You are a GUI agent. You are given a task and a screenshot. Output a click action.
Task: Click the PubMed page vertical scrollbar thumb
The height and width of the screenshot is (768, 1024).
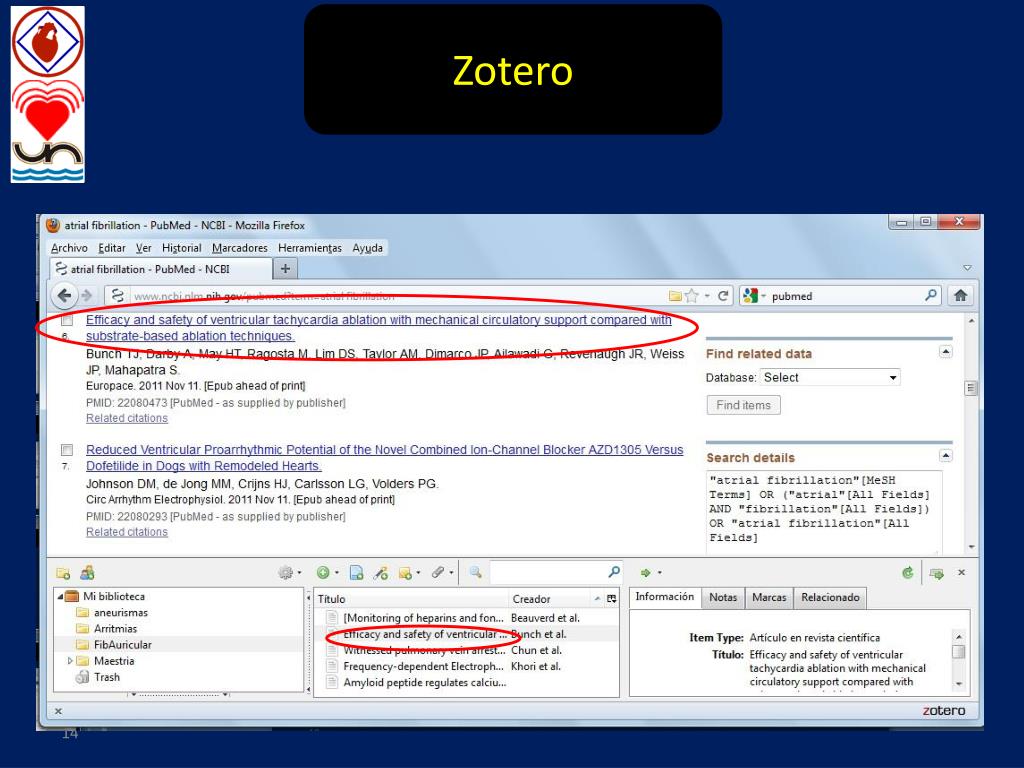(x=971, y=388)
